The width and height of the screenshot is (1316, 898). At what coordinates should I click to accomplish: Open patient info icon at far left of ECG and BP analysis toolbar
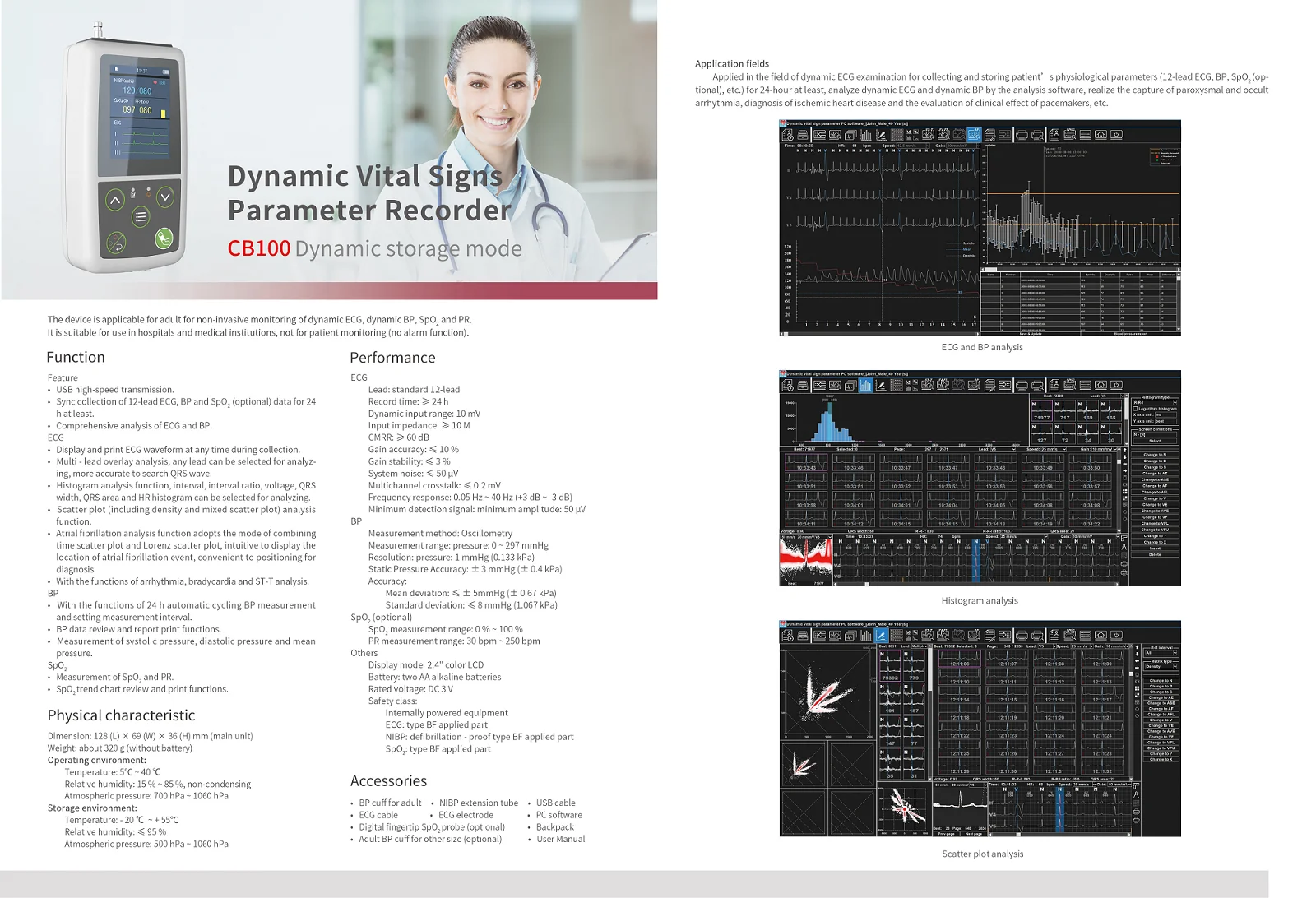(788, 134)
